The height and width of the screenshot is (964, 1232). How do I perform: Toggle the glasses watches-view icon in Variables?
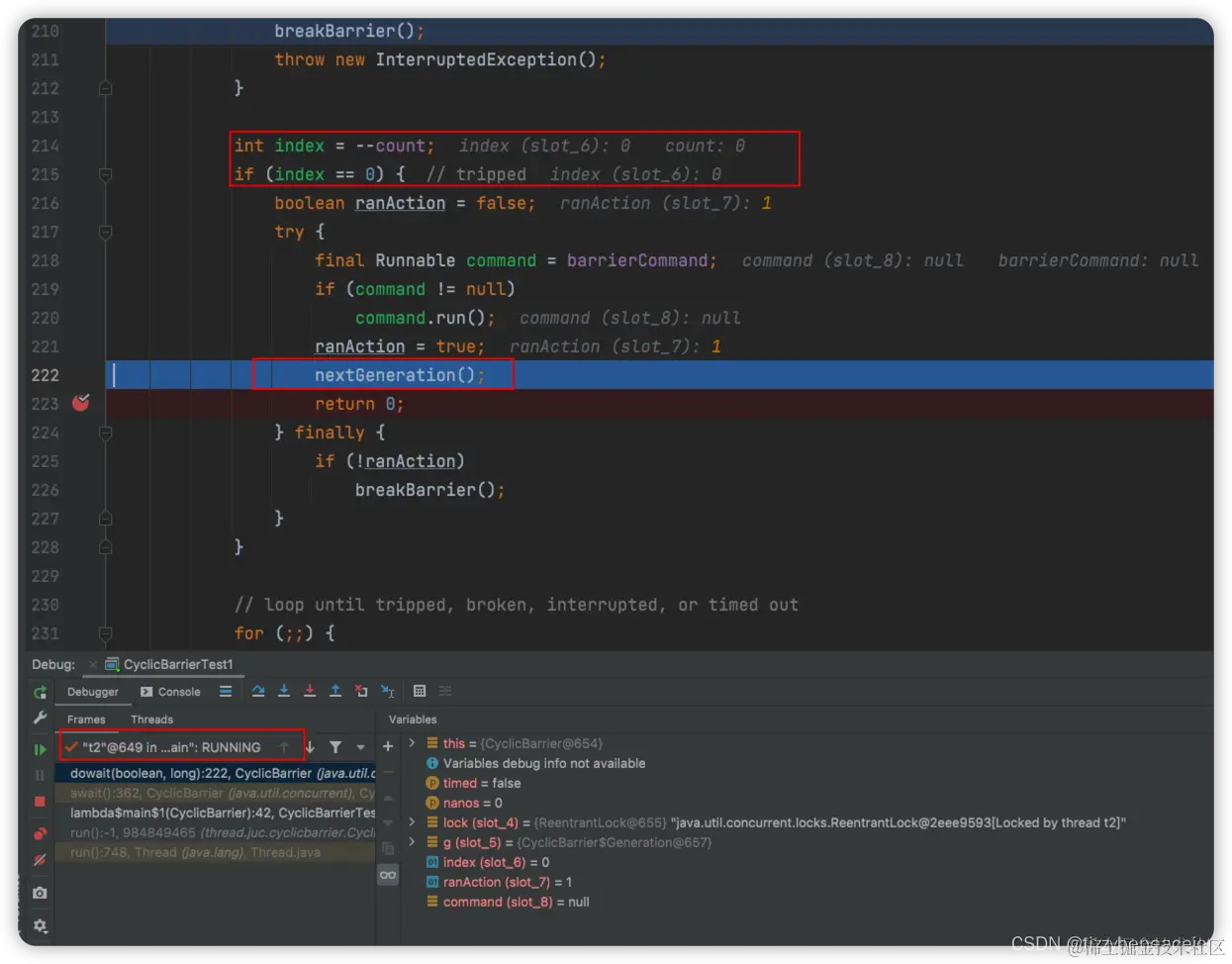[x=388, y=875]
